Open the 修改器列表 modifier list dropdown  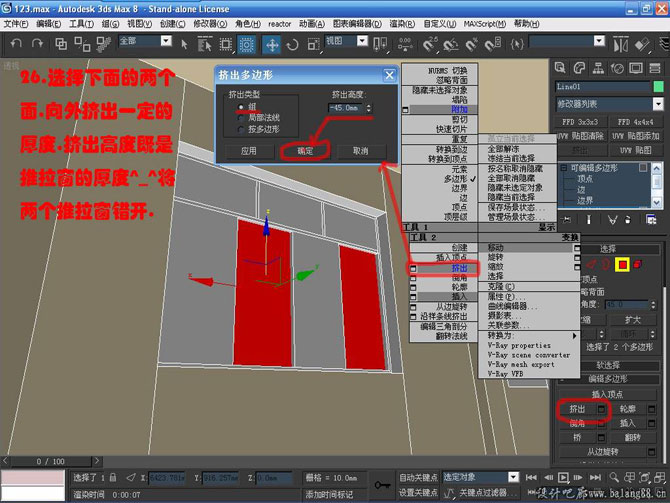(x=658, y=104)
